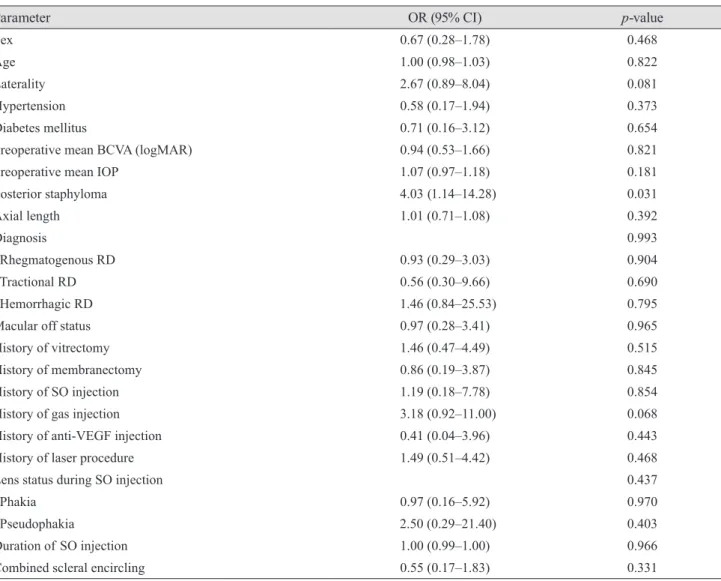This screenshot has width=721, height=581.
Task: Click OR value 1.46 (0.47–4.49)
Action: (x=445, y=348)
